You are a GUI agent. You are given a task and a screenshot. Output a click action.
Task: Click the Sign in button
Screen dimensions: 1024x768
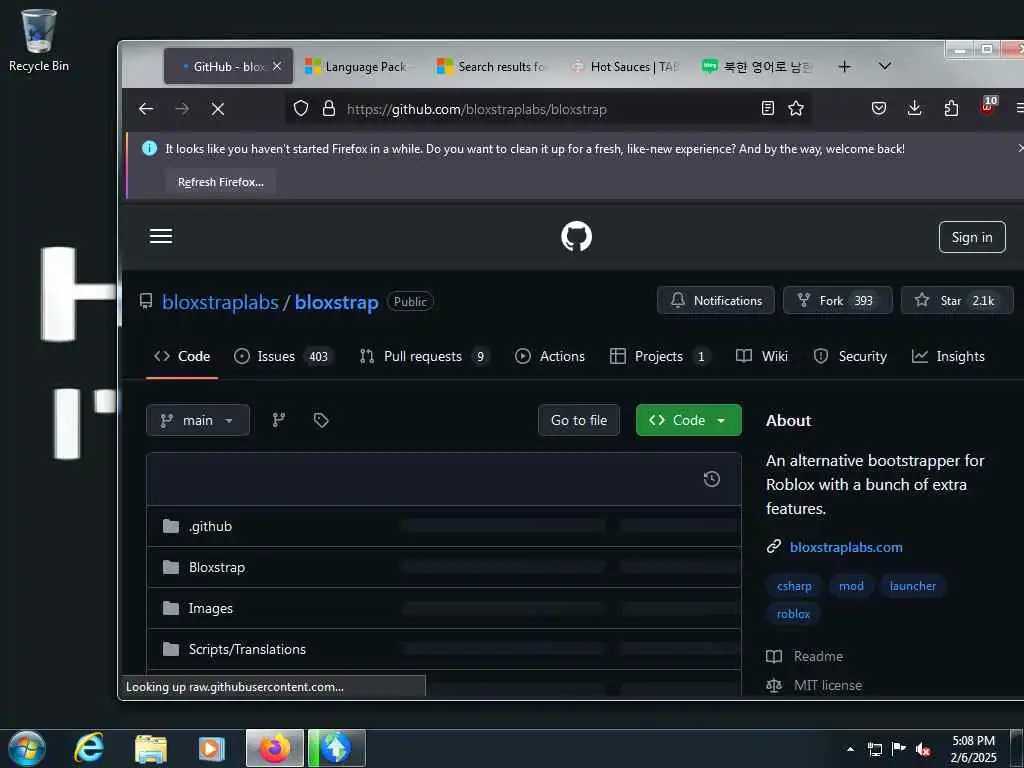(972, 238)
